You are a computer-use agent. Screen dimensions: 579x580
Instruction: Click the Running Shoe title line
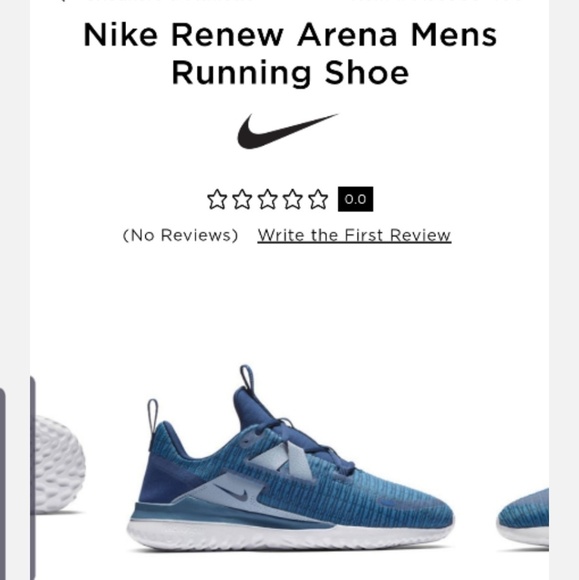290,73
